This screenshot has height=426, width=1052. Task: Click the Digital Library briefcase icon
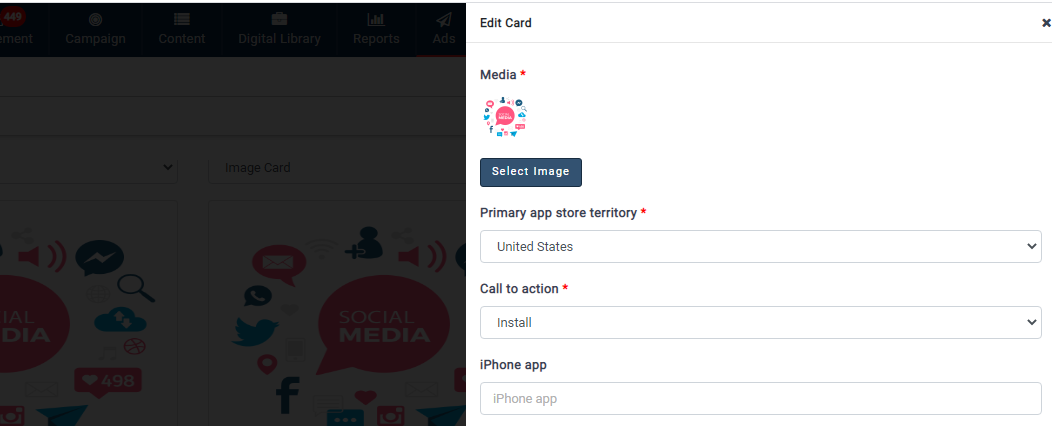279,20
